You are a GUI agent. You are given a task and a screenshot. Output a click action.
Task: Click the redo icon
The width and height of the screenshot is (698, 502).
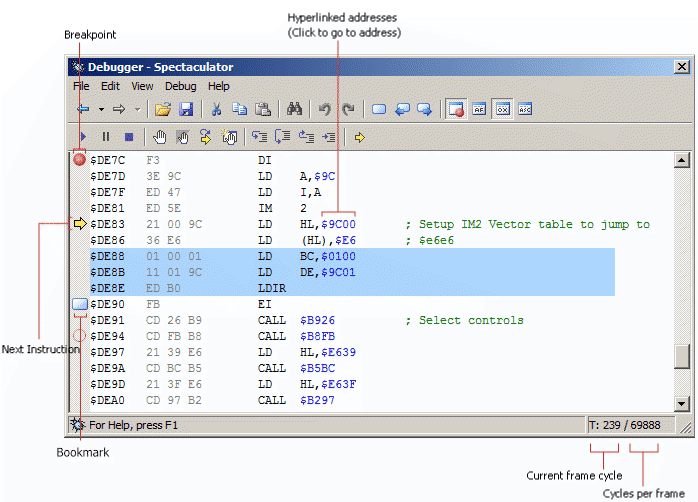(348, 109)
